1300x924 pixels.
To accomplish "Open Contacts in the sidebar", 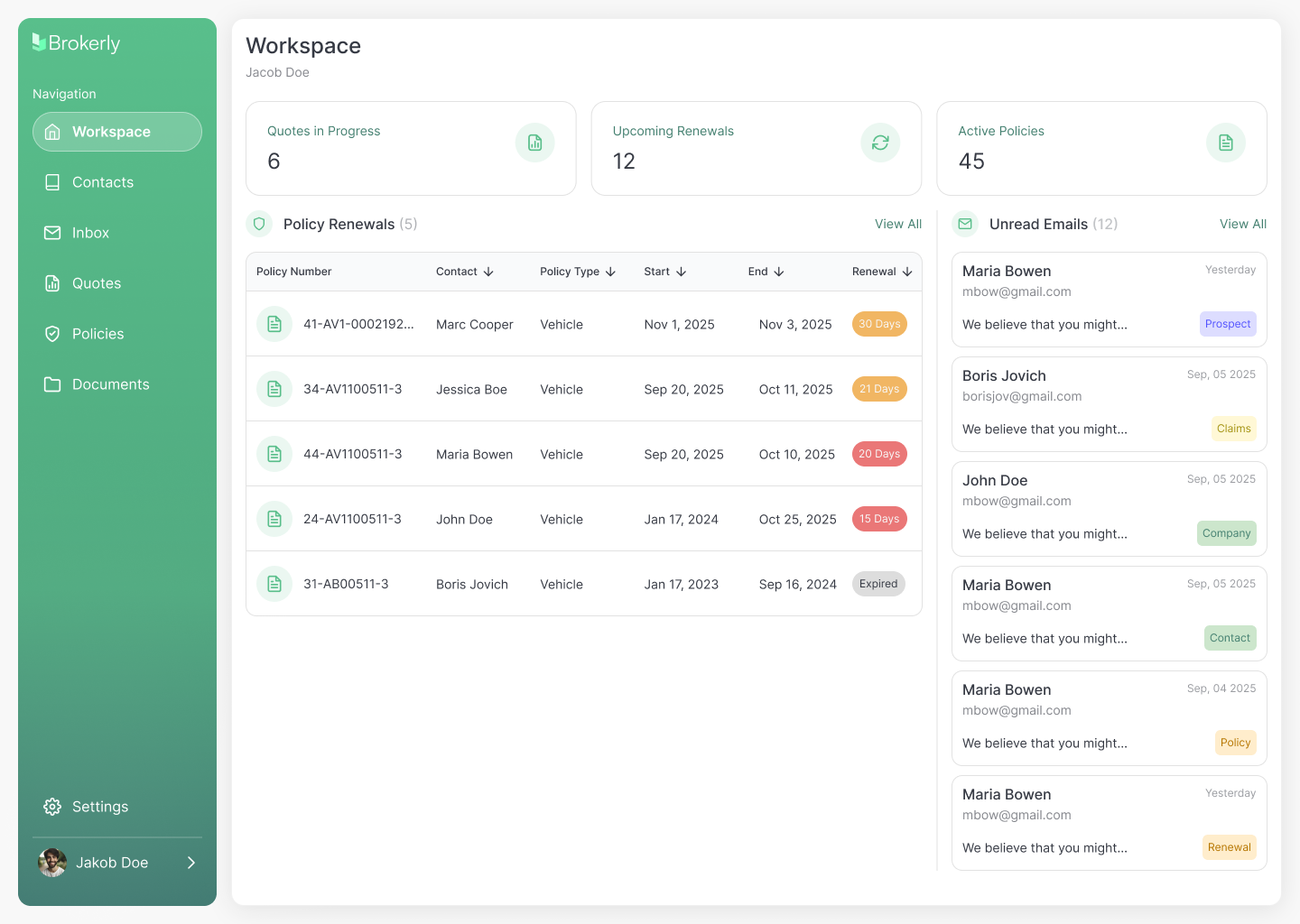I will tap(117, 182).
